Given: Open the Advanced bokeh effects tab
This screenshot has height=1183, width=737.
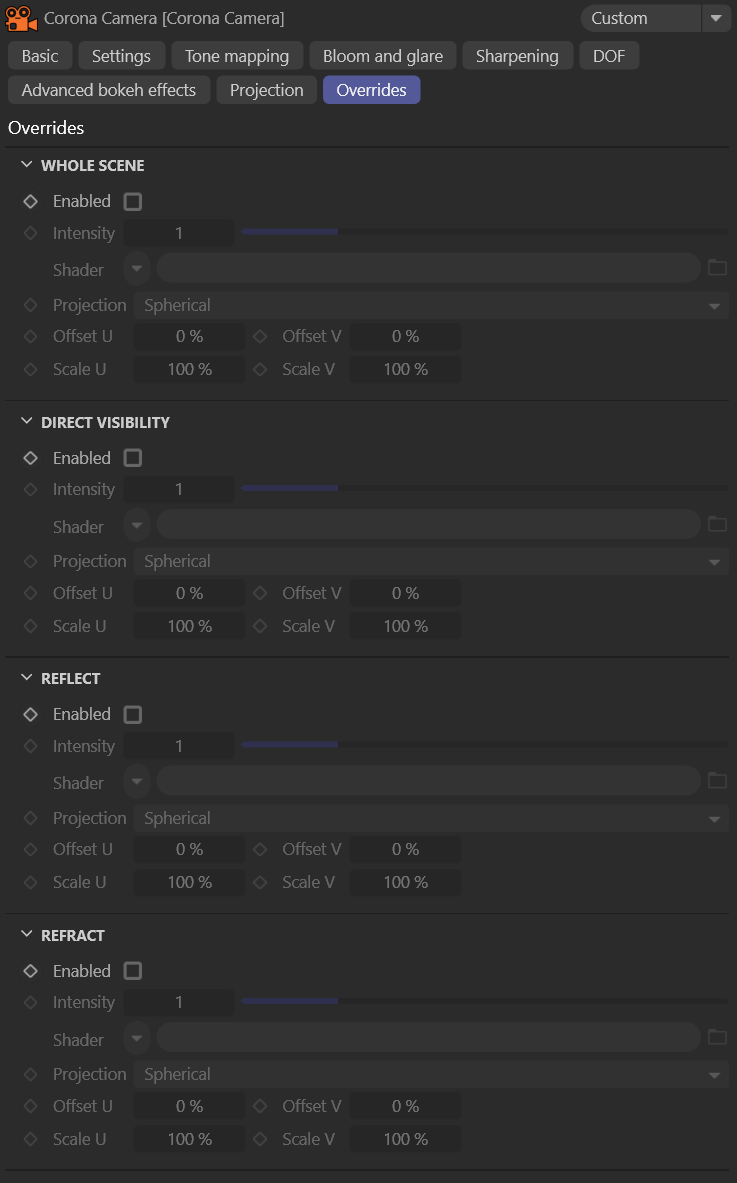Looking at the screenshot, I should click(109, 90).
